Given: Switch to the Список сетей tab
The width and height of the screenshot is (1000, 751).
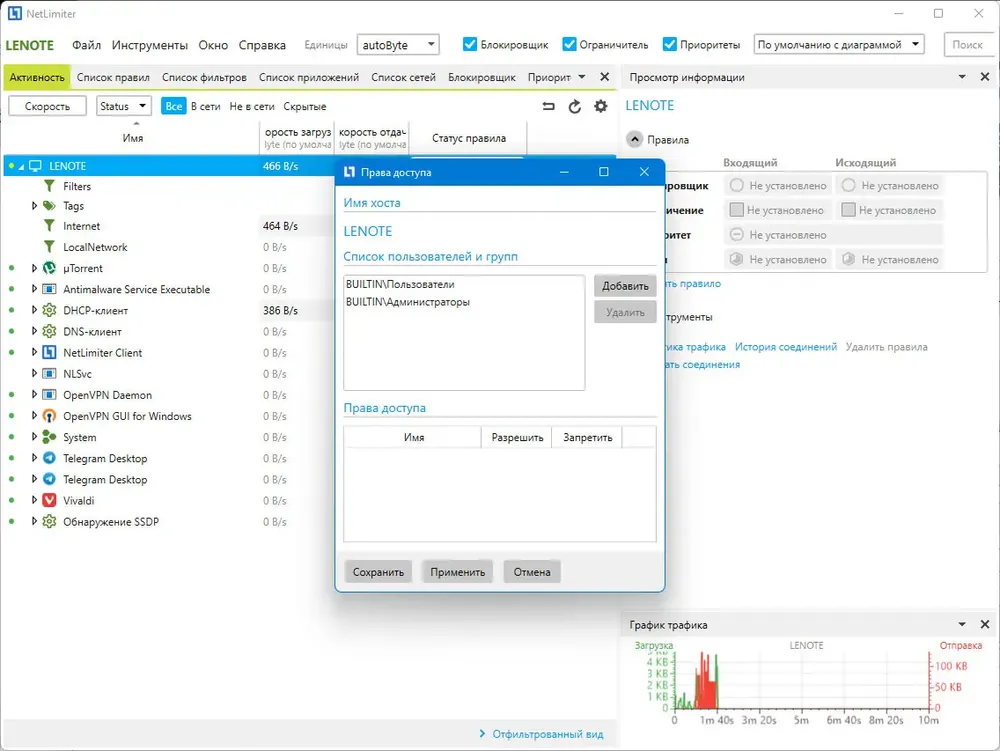Looking at the screenshot, I should (403, 77).
